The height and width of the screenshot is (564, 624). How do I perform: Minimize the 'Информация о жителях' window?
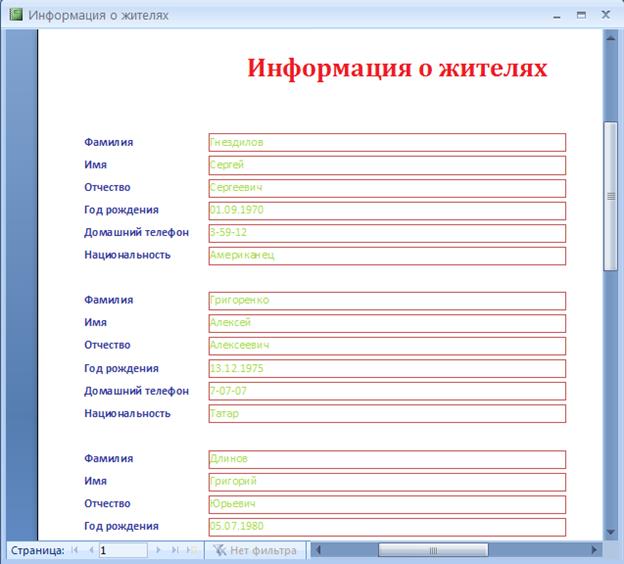557,16
